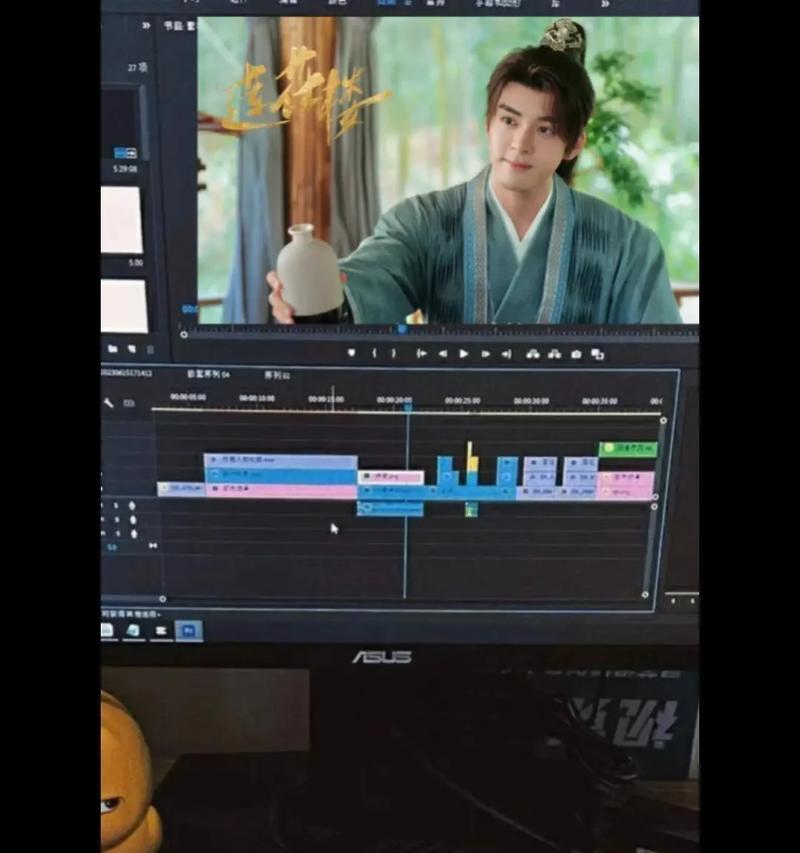This screenshot has height=853, width=800.
Task: Select the long pink clip on the lowest video track
Action: click(281, 490)
